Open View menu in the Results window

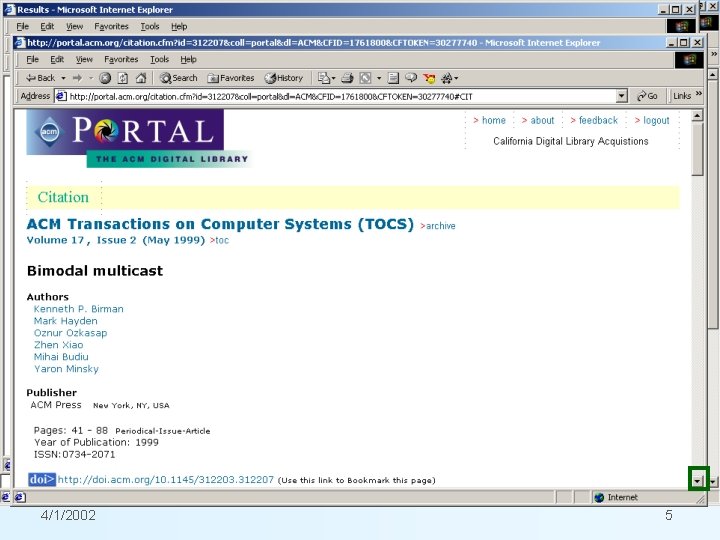(74, 26)
